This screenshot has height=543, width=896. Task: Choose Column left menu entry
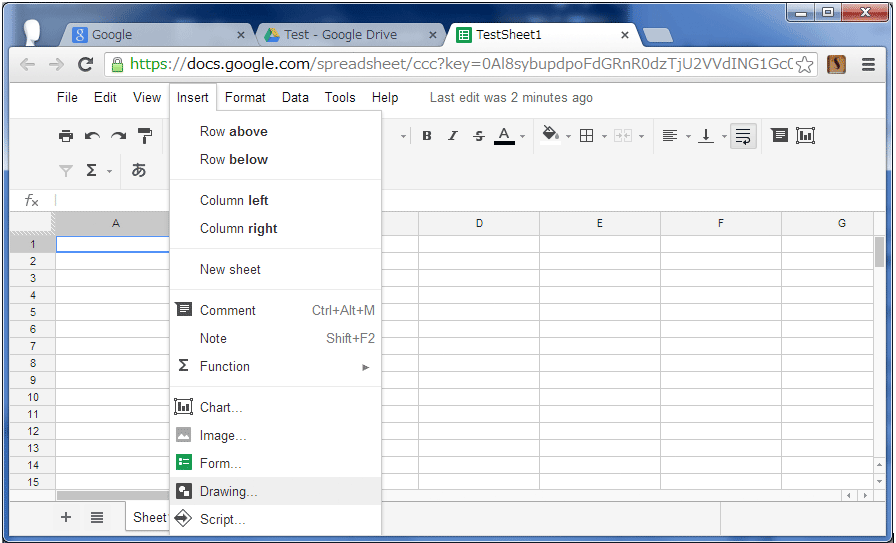click(x=275, y=201)
